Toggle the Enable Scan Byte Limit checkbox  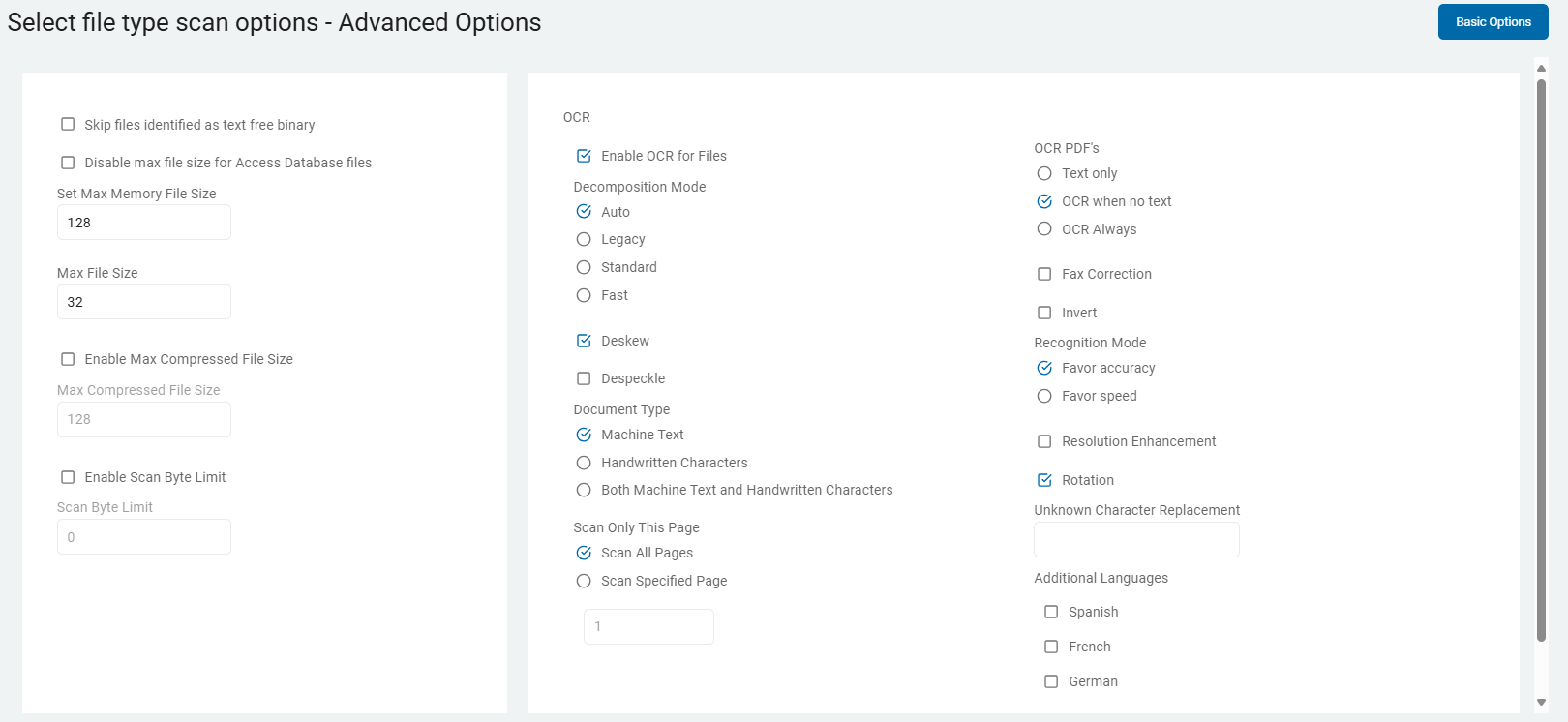68,477
